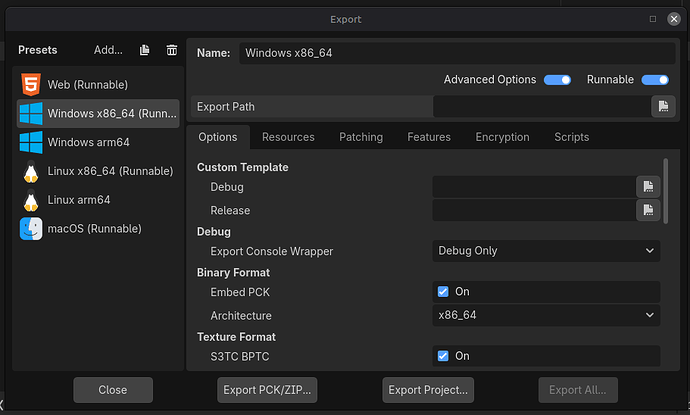Image resolution: width=690 pixels, height=415 pixels.
Task: Duplicate the selected export preset
Action: (x=144, y=50)
